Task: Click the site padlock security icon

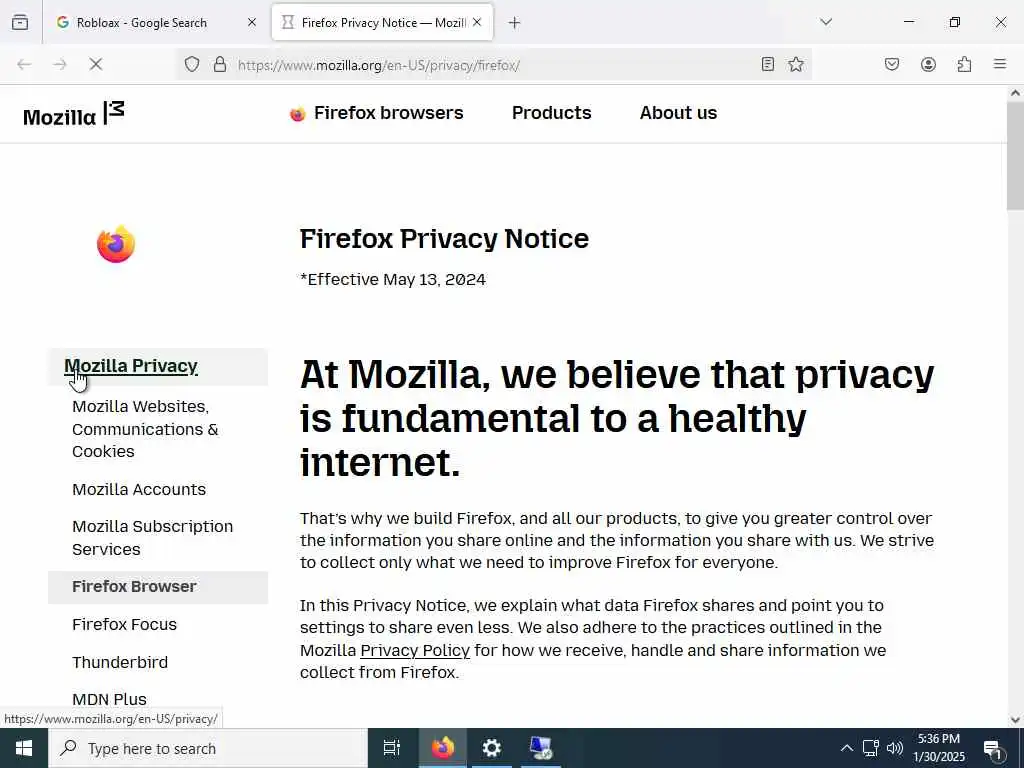Action: click(220, 65)
